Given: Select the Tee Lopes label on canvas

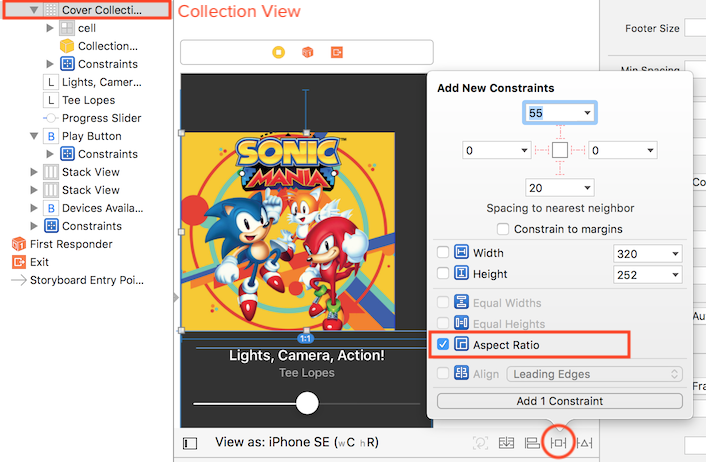Looking at the screenshot, I should pyautogui.click(x=307, y=373).
